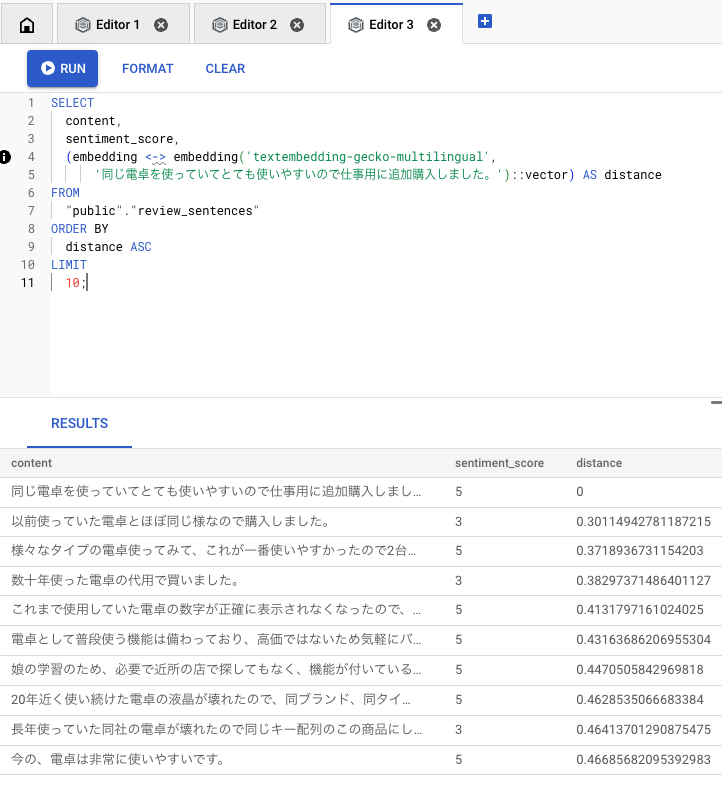This screenshot has height=785, width=722.
Task: Click distance value 0.46413701290875475
Action: coord(643,730)
